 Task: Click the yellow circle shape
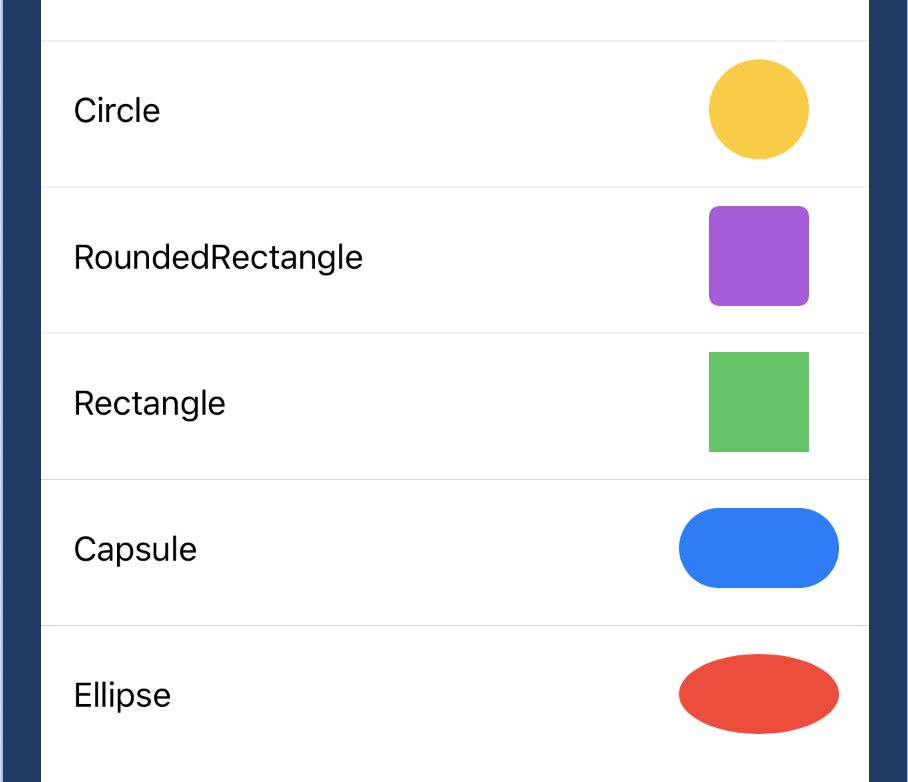759,109
